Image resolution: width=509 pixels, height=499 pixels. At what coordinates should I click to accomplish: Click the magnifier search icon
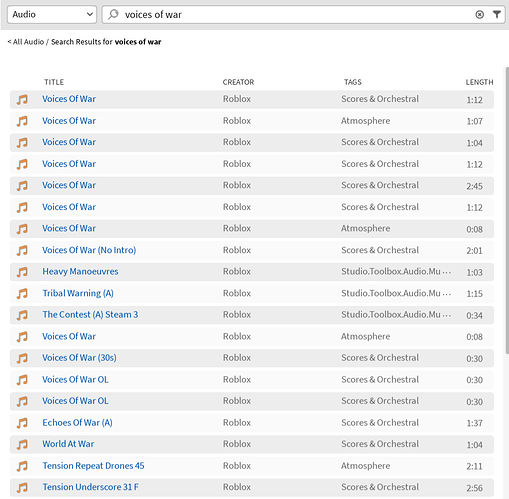[113, 14]
